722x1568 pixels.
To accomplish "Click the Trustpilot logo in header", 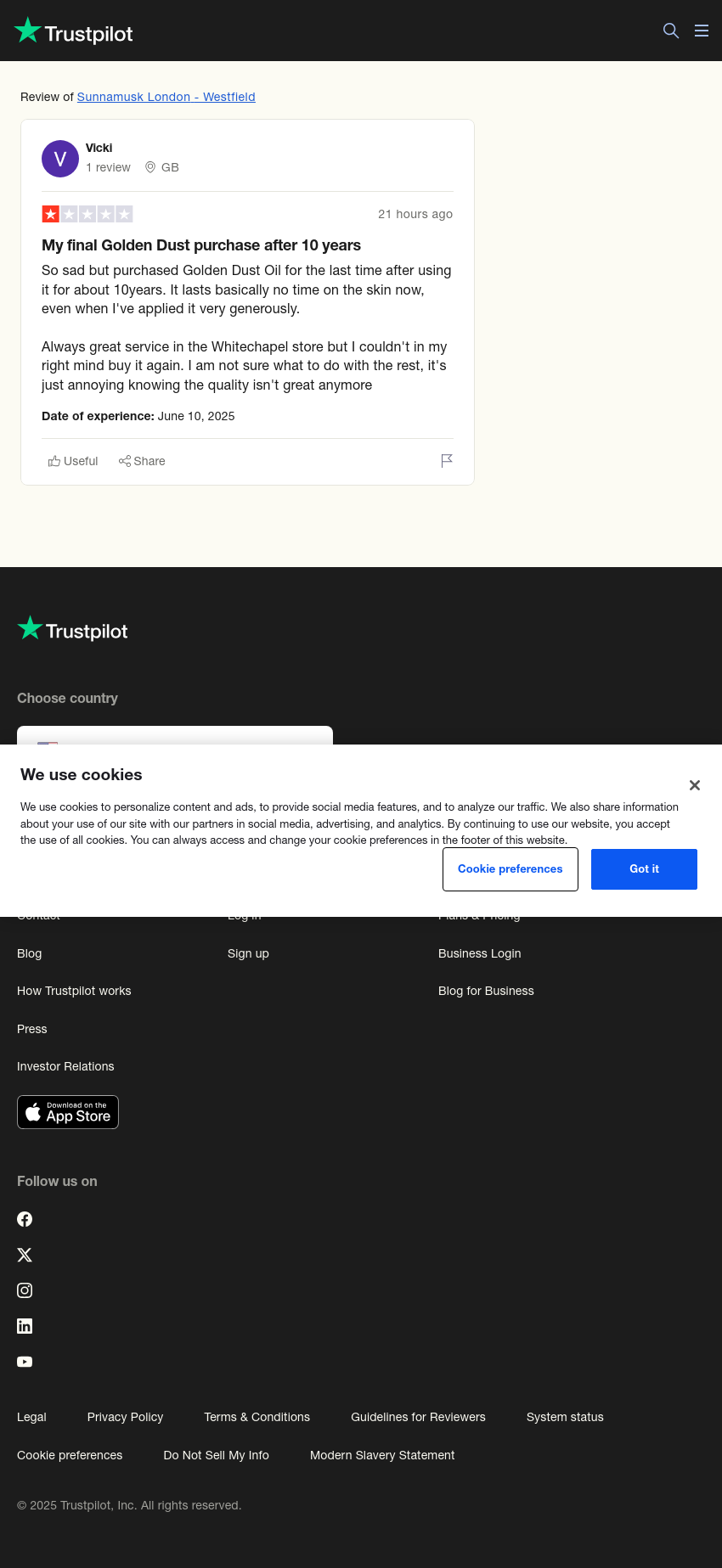I will click(x=73, y=31).
